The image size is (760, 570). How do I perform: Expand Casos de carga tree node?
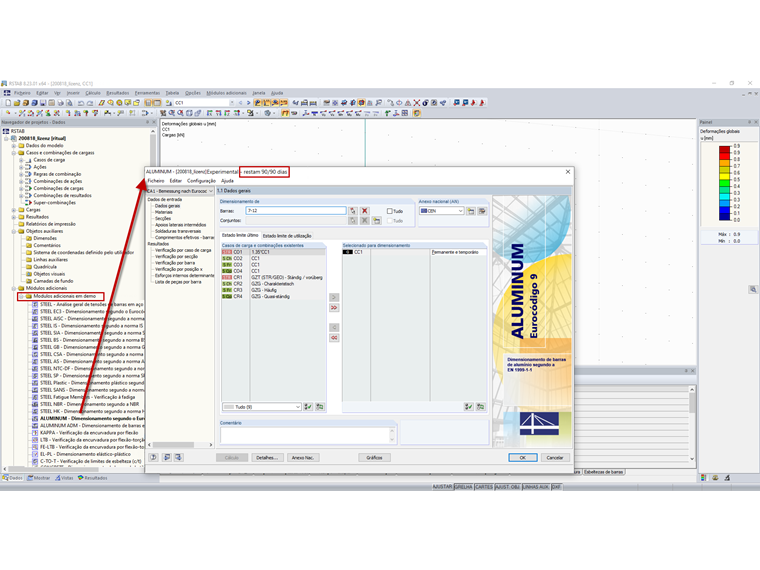click(21, 160)
